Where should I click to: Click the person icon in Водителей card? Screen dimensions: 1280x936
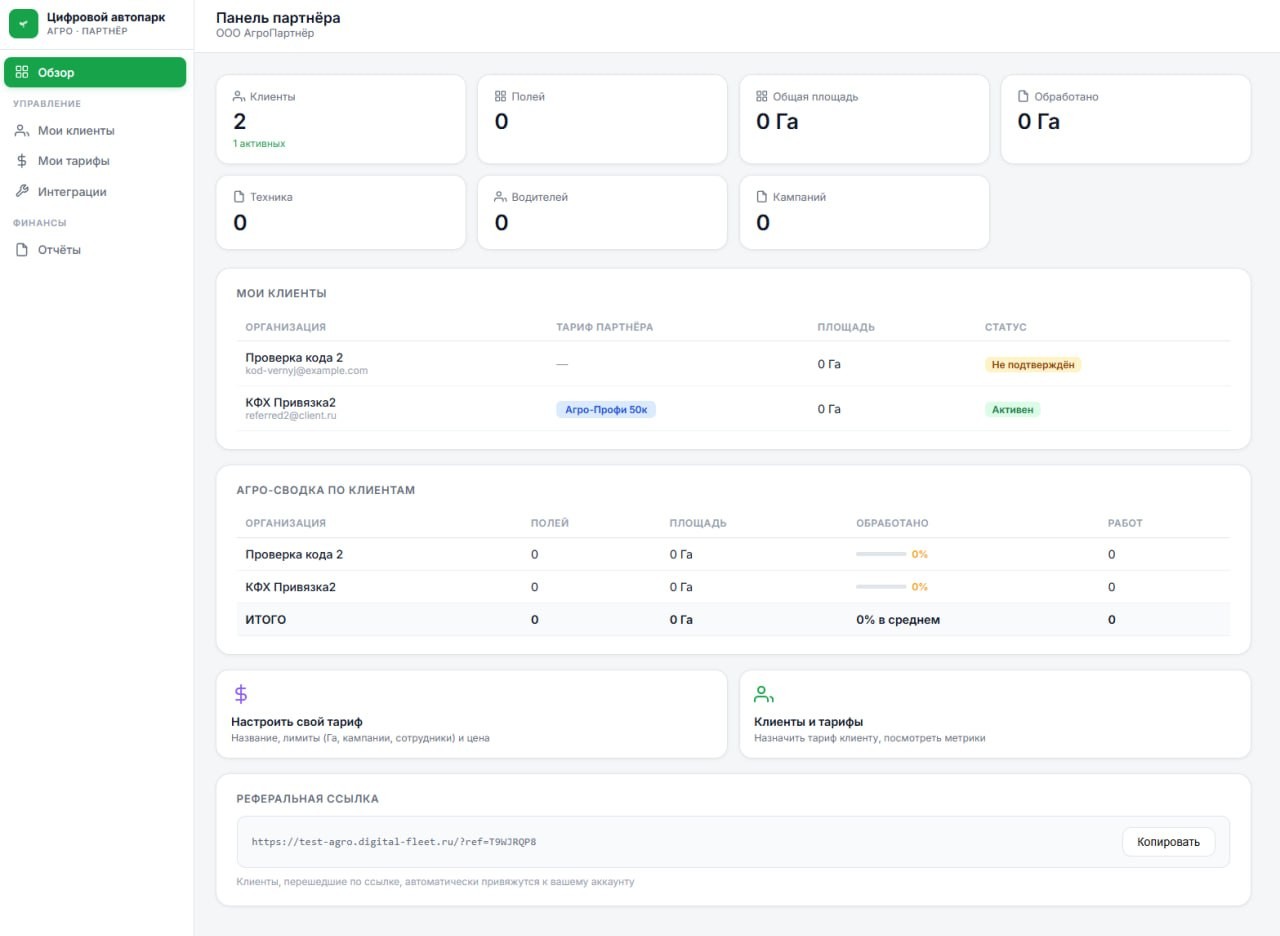click(x=500, y=197)
